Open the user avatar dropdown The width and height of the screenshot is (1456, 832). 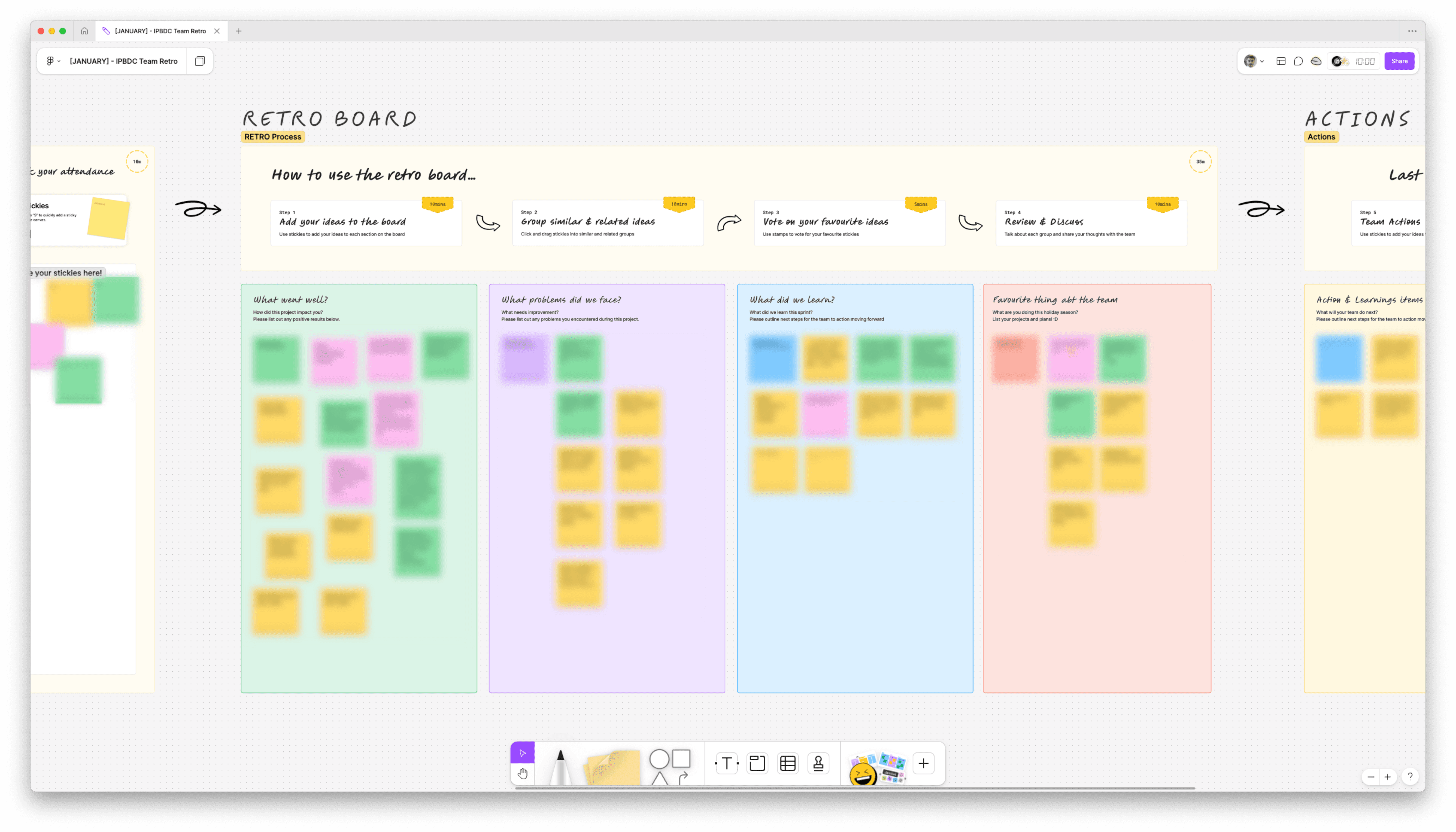[1254, 61]
